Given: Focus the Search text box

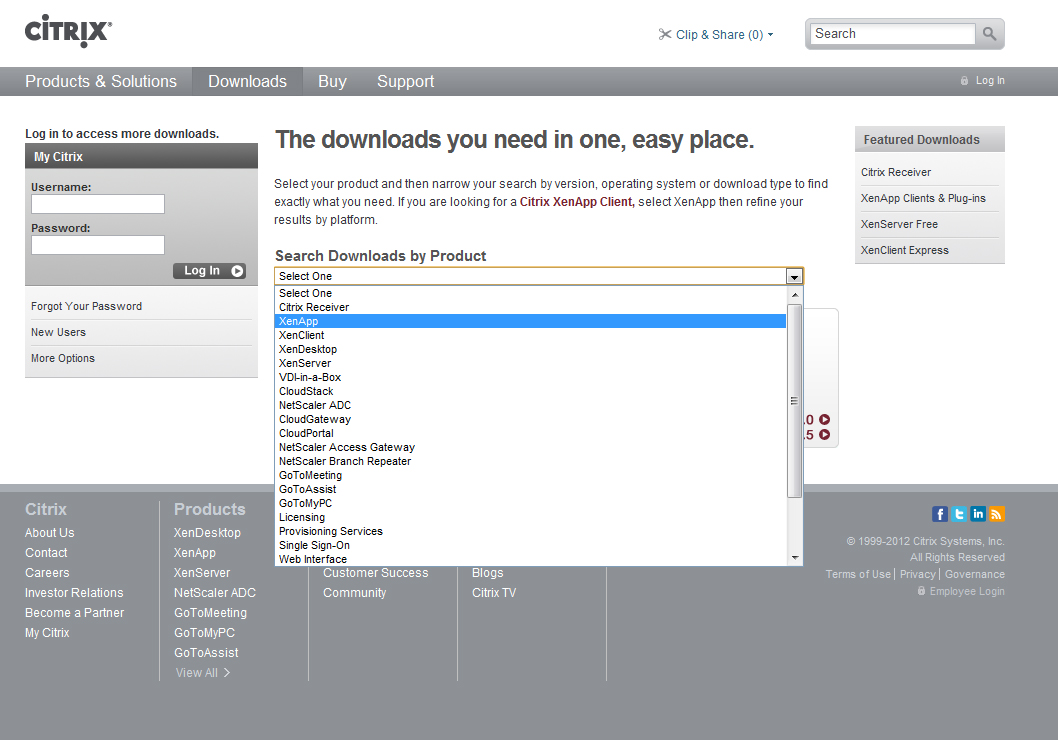Looking at the screenshot, I should point(893,34).
